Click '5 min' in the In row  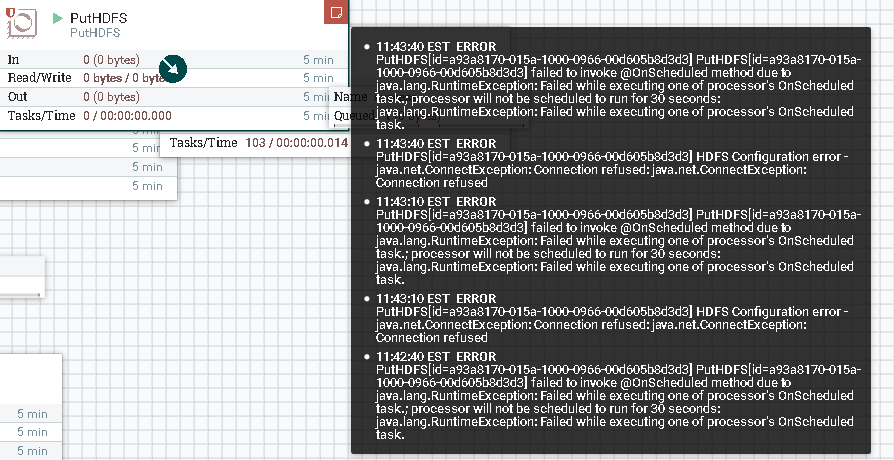pos(318,59)
